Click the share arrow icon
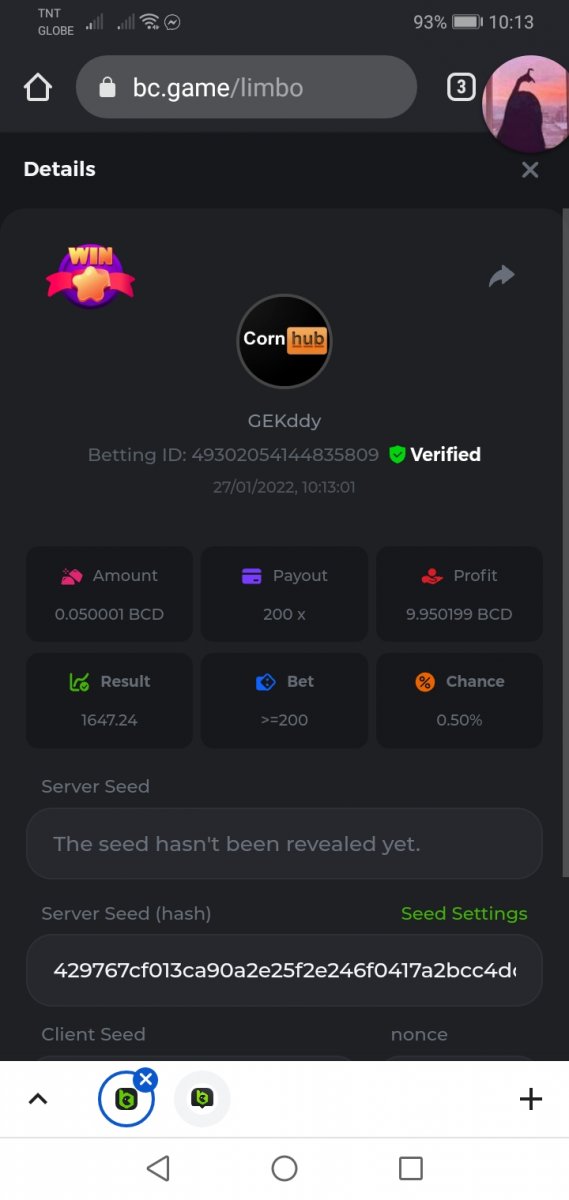 pos(501,276)
